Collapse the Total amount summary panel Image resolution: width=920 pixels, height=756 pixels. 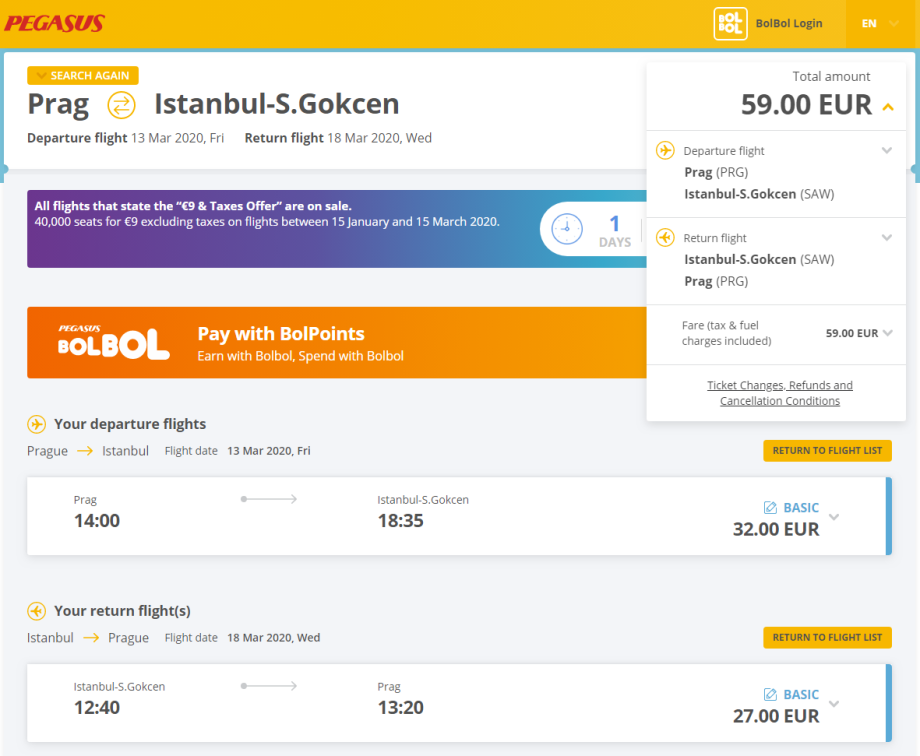(x=888, y=106)
